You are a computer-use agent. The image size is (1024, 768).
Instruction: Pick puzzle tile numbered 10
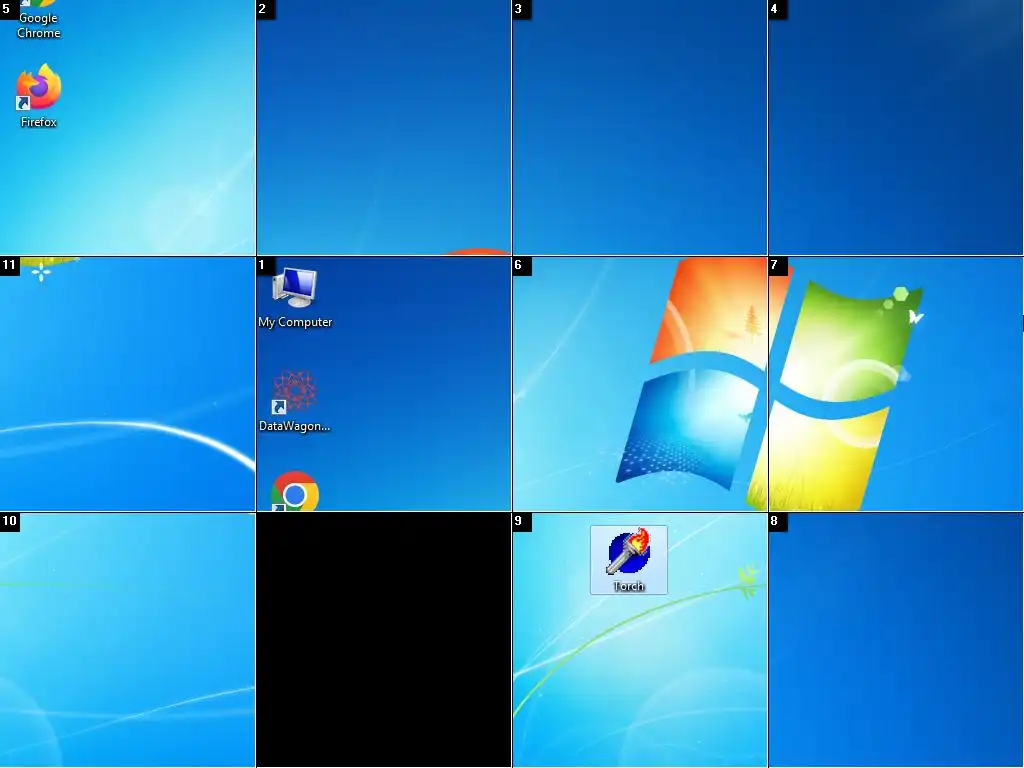tap(128, 640)
